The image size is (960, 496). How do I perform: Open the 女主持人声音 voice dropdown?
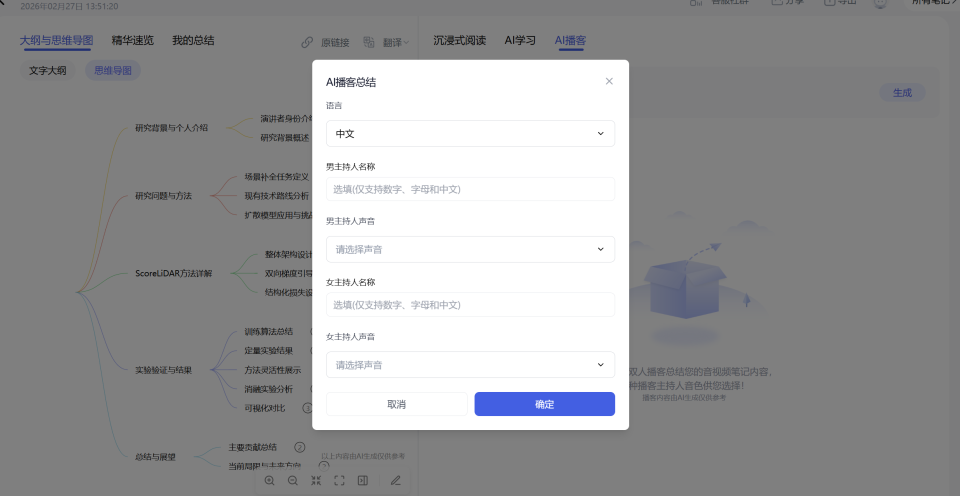(x=470, y=364)
